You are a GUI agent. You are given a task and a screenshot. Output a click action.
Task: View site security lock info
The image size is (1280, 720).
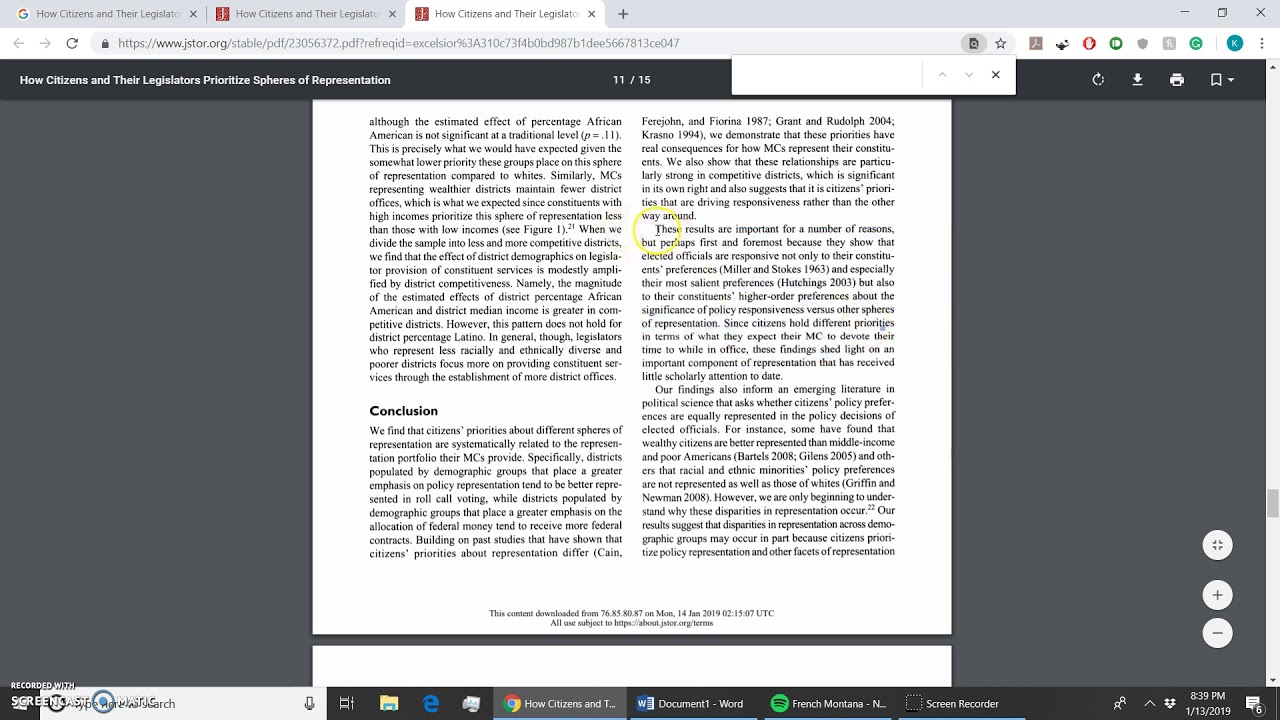pyautogui.click(x=105, y=43)
